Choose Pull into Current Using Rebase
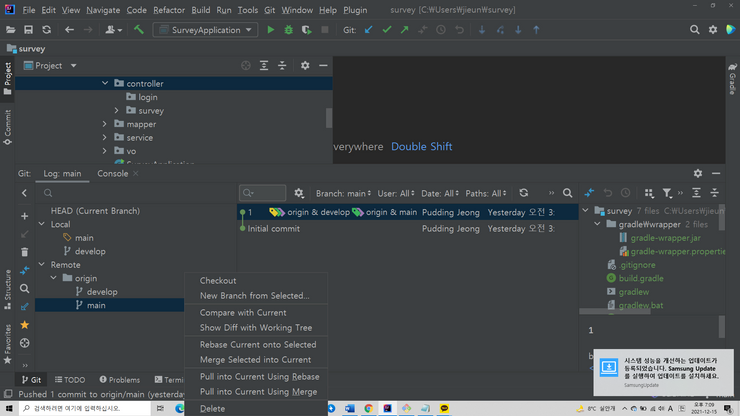This screenshot has width=740, height=416. 256,377
